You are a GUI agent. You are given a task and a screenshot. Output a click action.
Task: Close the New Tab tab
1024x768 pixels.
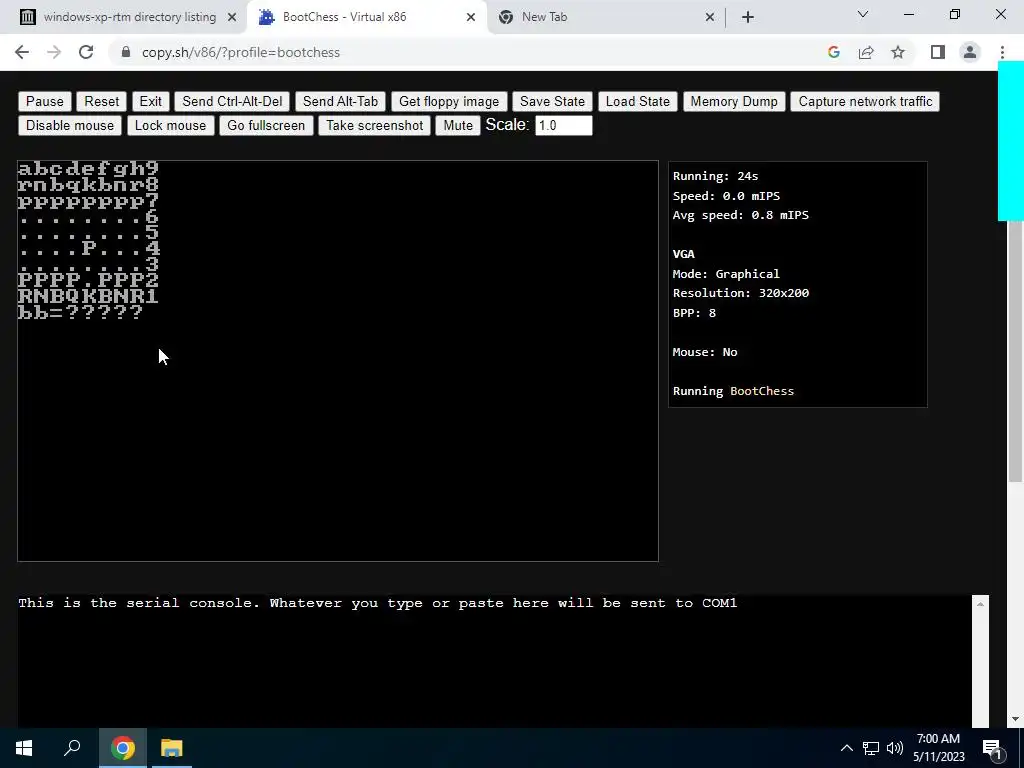[710, 18]
